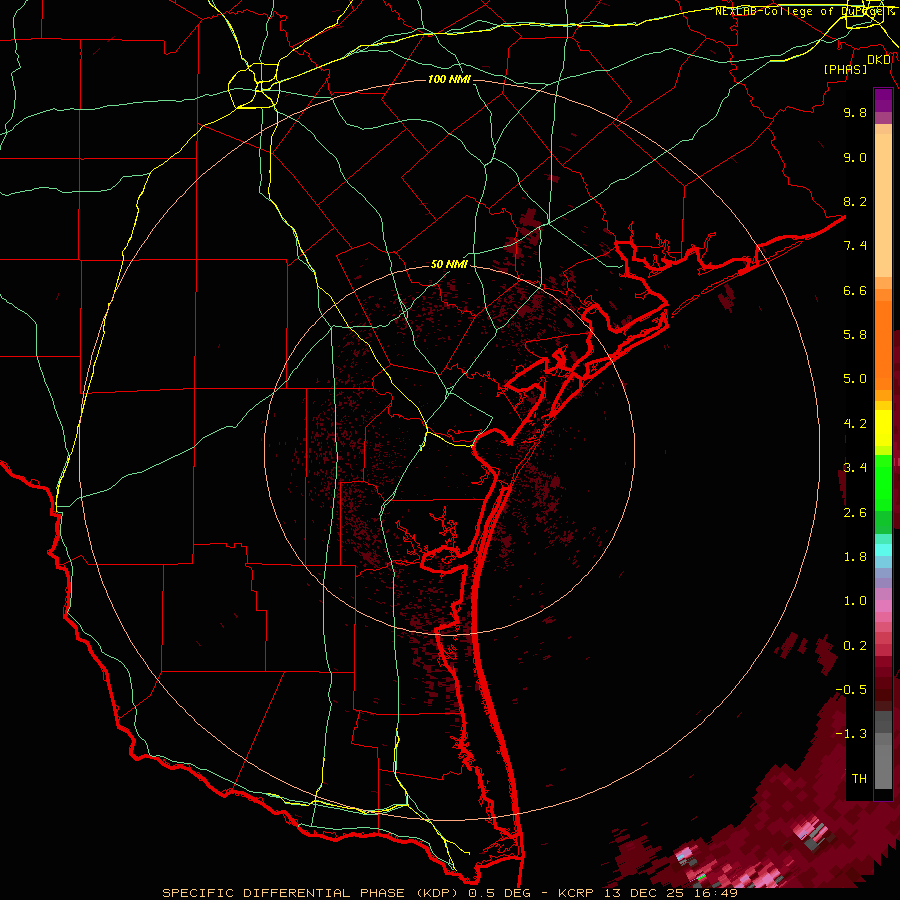Click the 2.6 value on the color scale
This screenshot has height=900, width=900.
[x=855, y=513]
